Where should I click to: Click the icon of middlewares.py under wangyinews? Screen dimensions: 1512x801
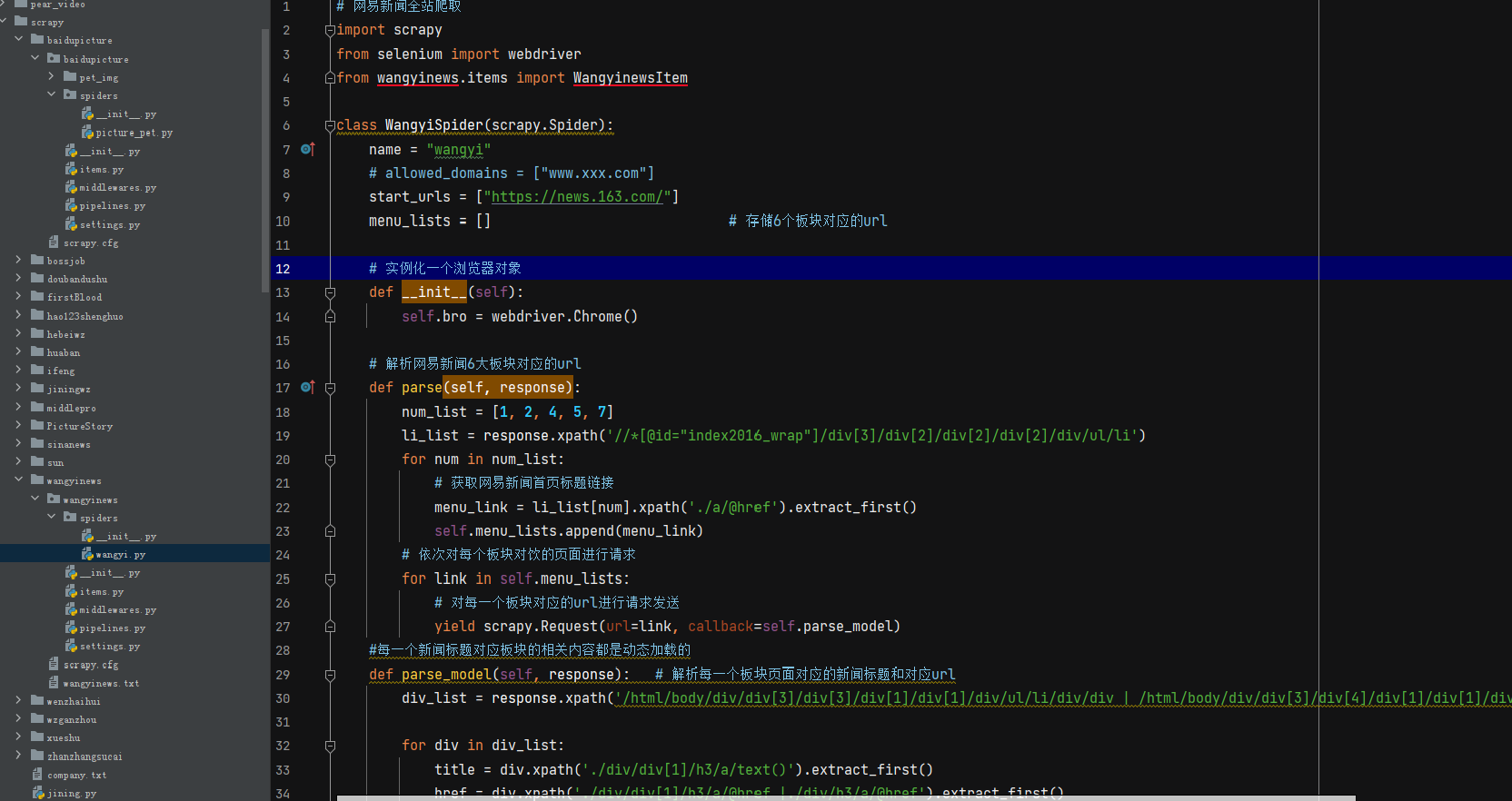71,609
